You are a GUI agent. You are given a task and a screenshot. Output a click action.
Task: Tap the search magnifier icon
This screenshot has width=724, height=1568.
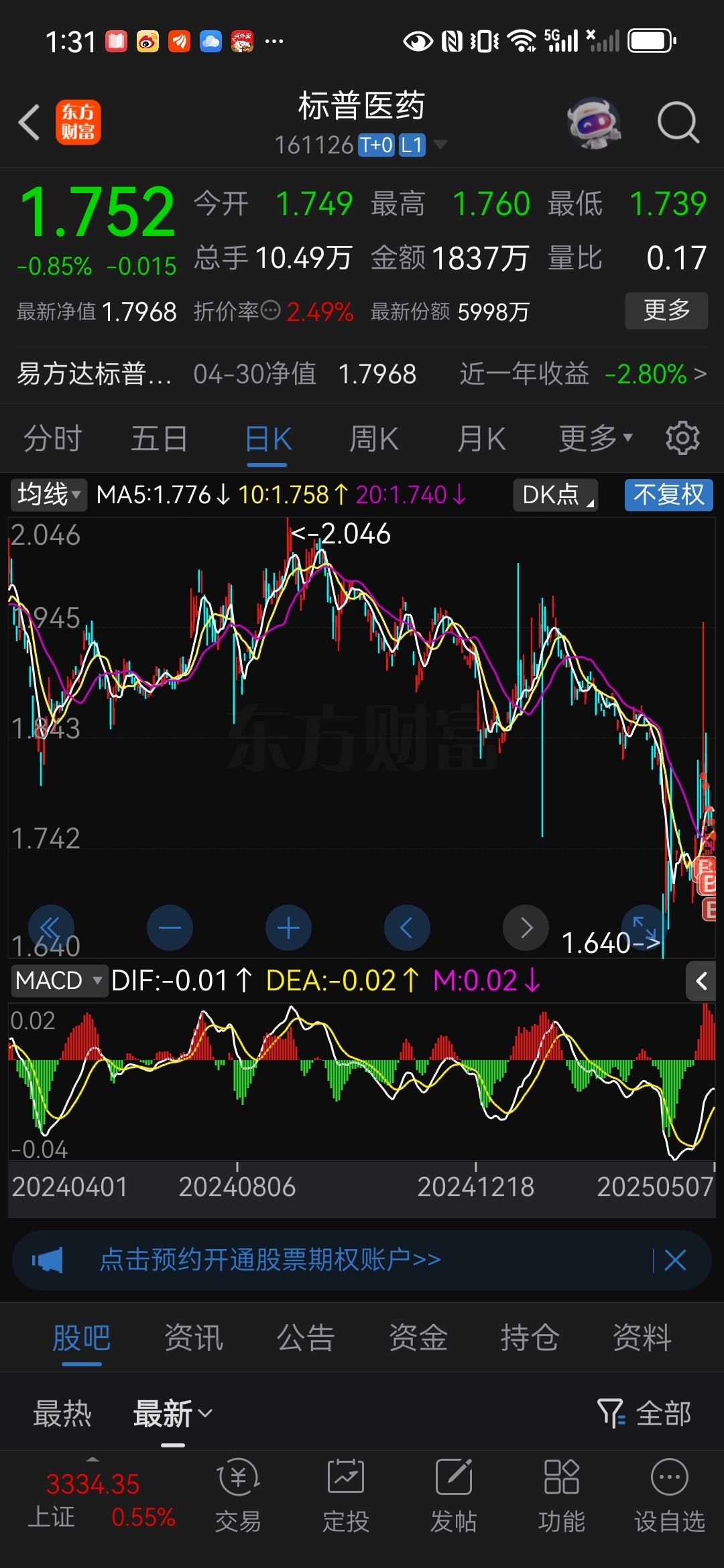(678, 123)
